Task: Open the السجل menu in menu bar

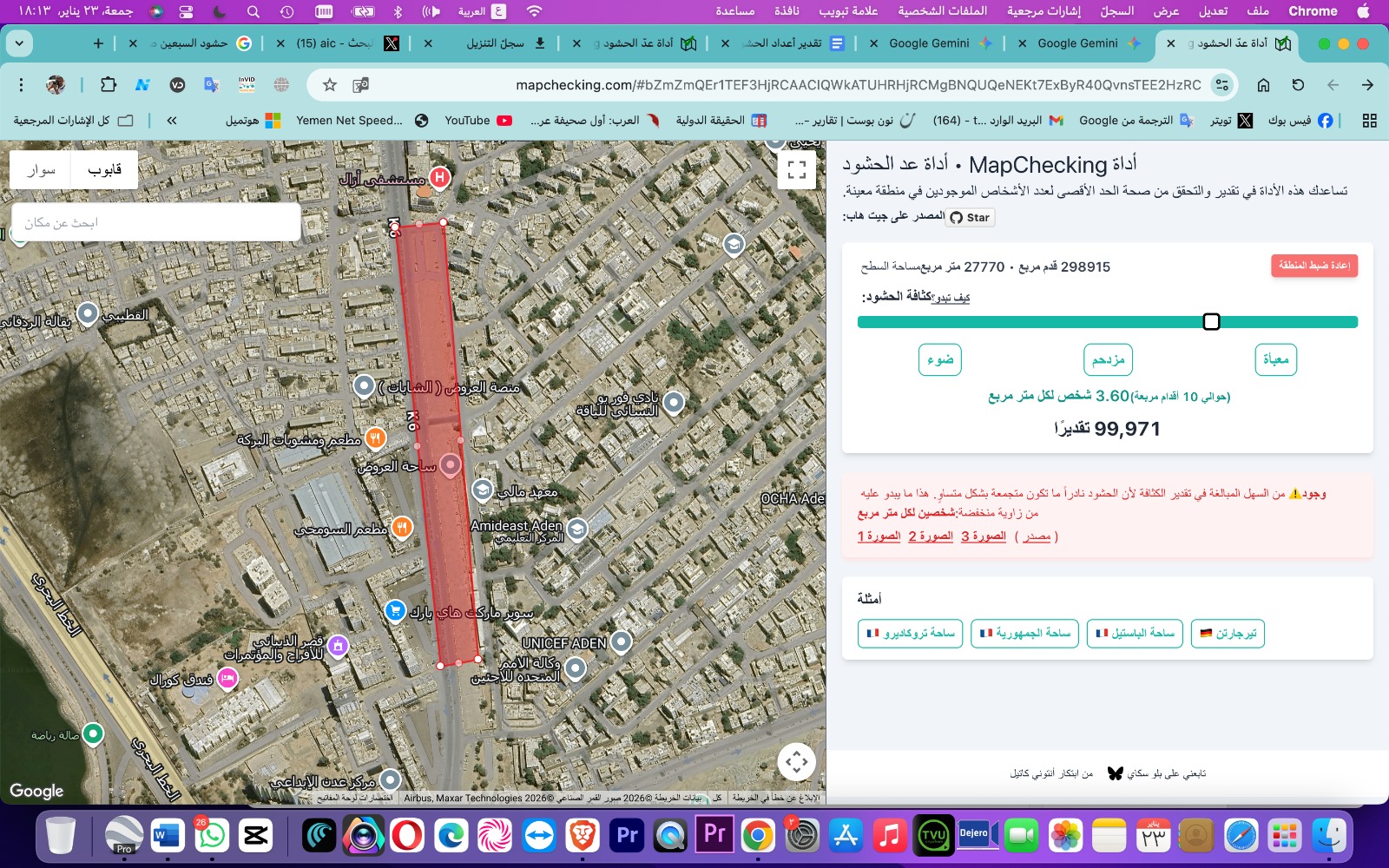Action: coord(1116,11)
